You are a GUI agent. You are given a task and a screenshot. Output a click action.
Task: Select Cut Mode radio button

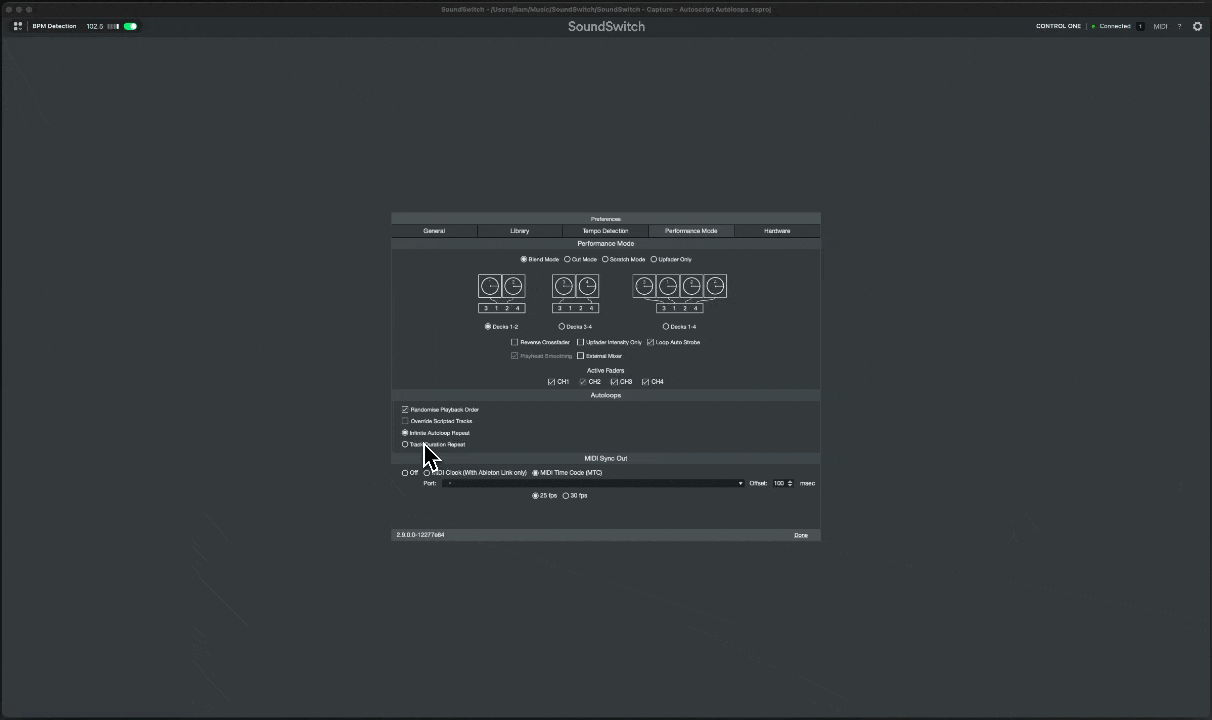567,259
